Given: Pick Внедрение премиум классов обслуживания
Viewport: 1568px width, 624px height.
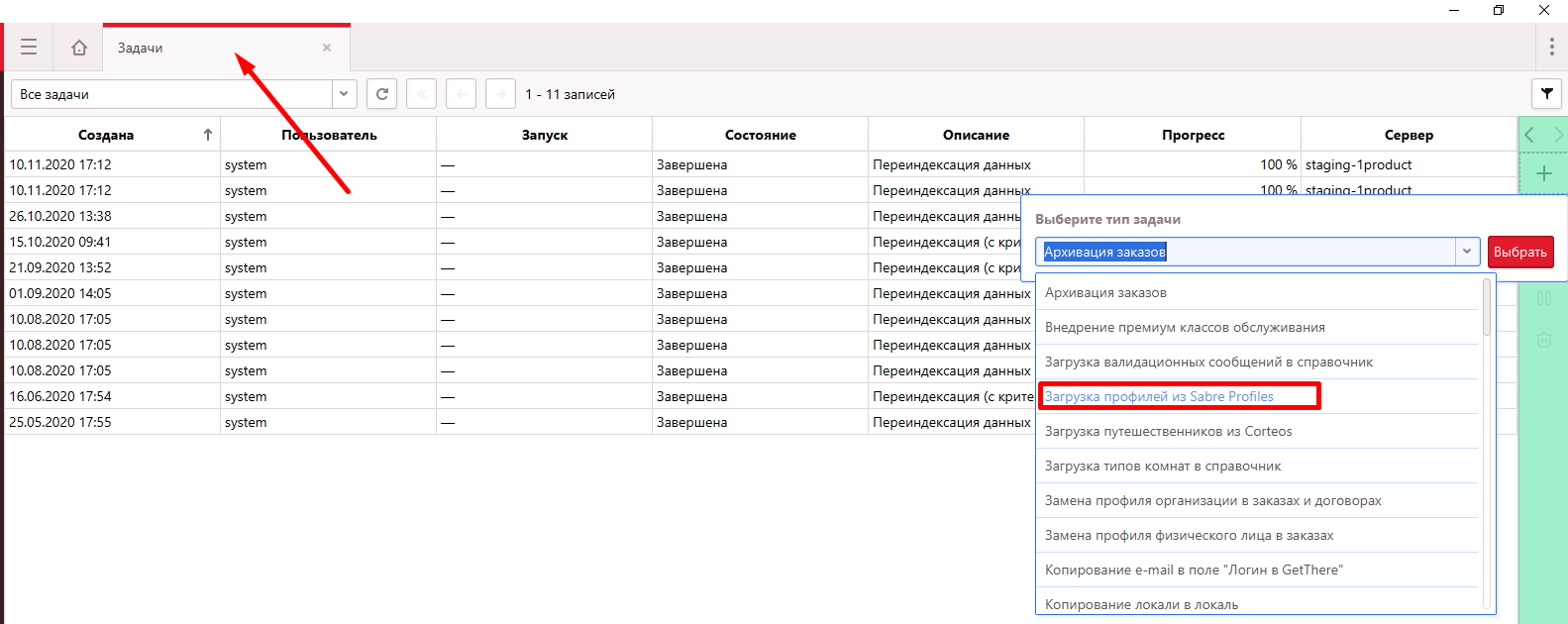Looking at the screenshot, I should click(x=1185, y=327).
